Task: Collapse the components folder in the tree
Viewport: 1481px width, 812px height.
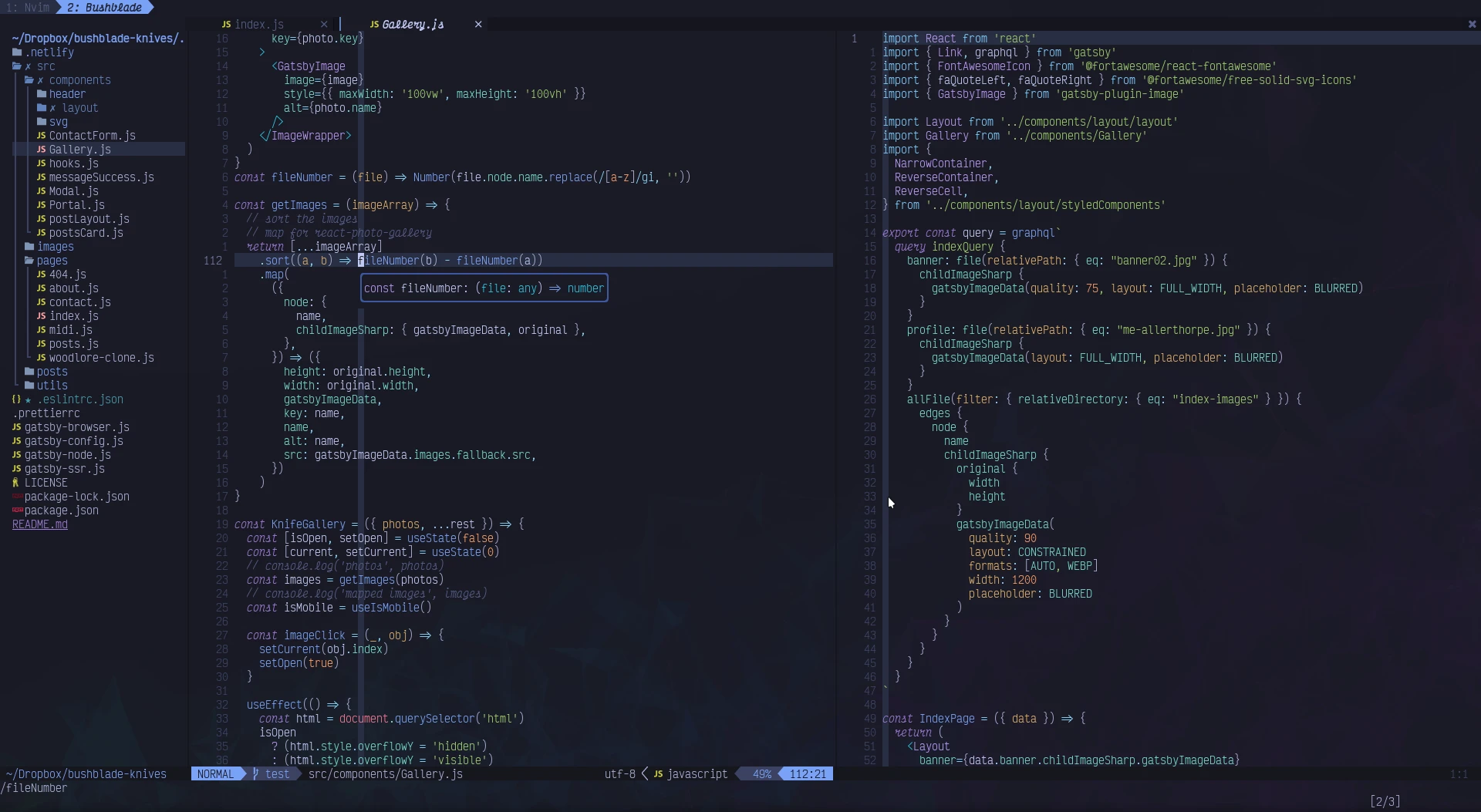Action: tap(81, 80)
